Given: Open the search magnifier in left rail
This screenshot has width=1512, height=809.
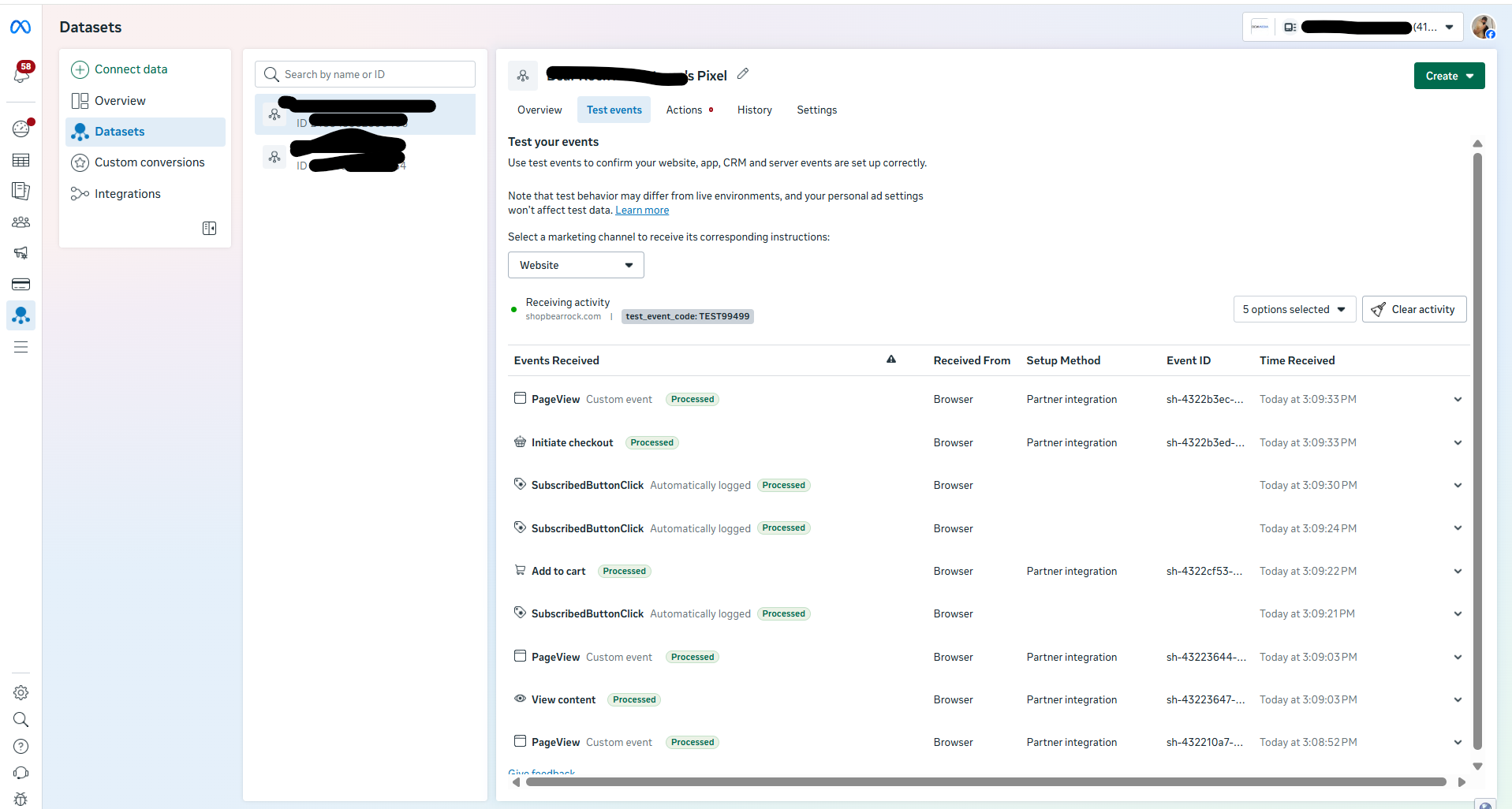Looking at the screenshot, I should (21, 719).
